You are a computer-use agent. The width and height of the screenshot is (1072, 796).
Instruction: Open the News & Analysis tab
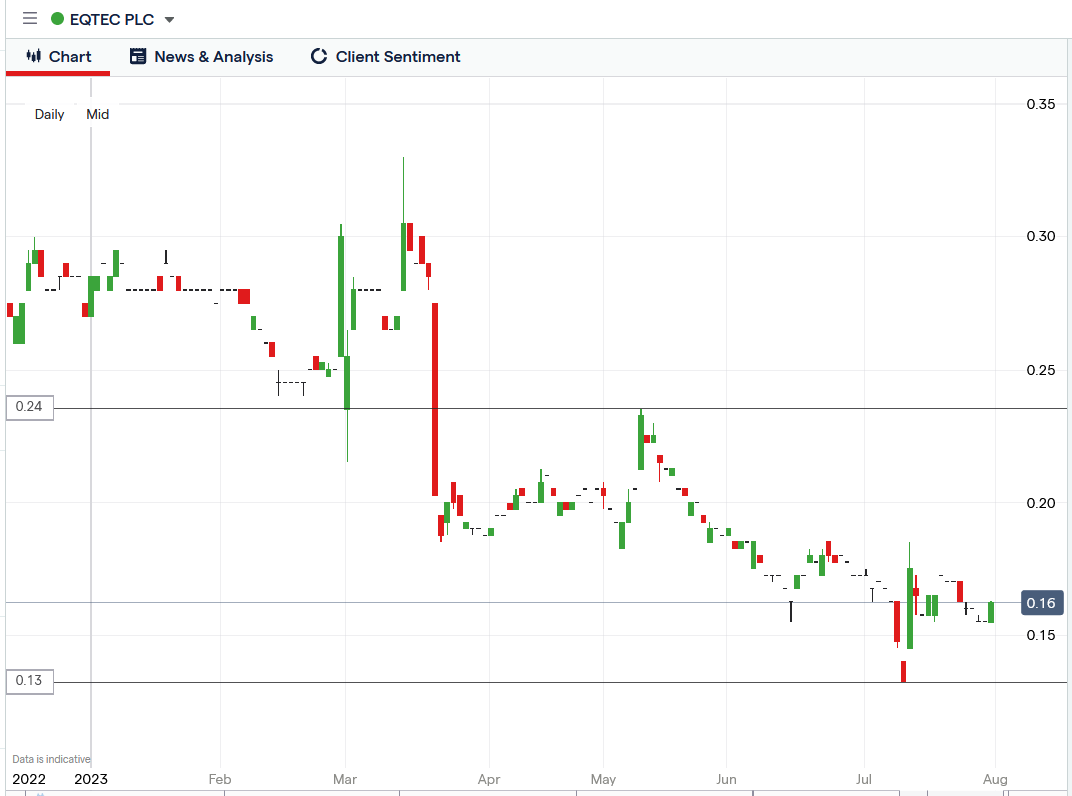(x=201, y=57)
